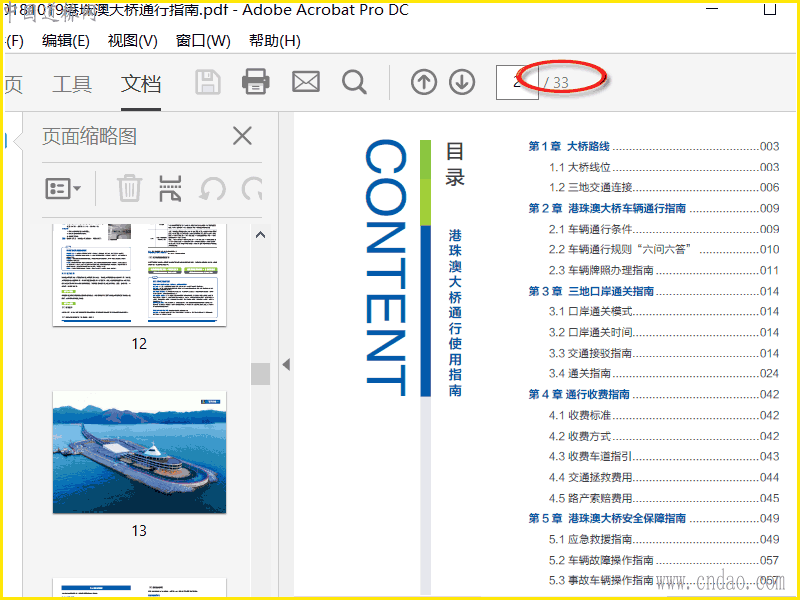
Task: Select page 12 thumbnail
Action: point(139,275)
